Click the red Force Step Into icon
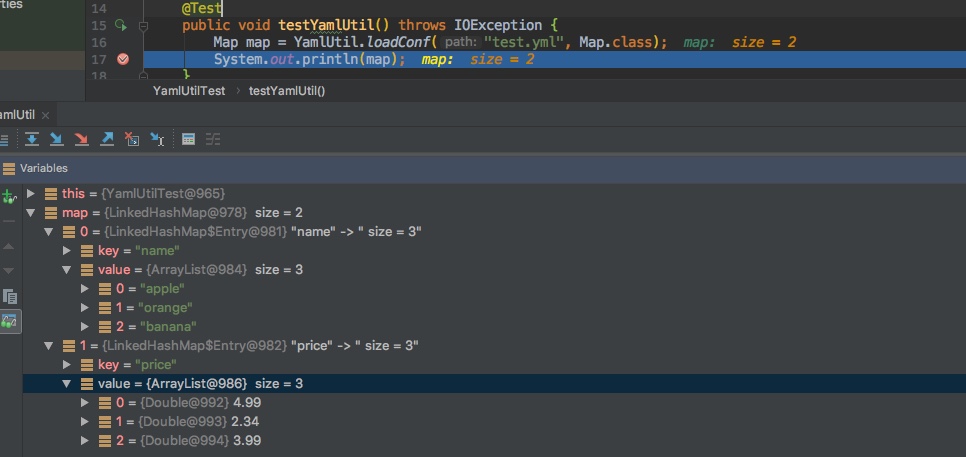 81,139
